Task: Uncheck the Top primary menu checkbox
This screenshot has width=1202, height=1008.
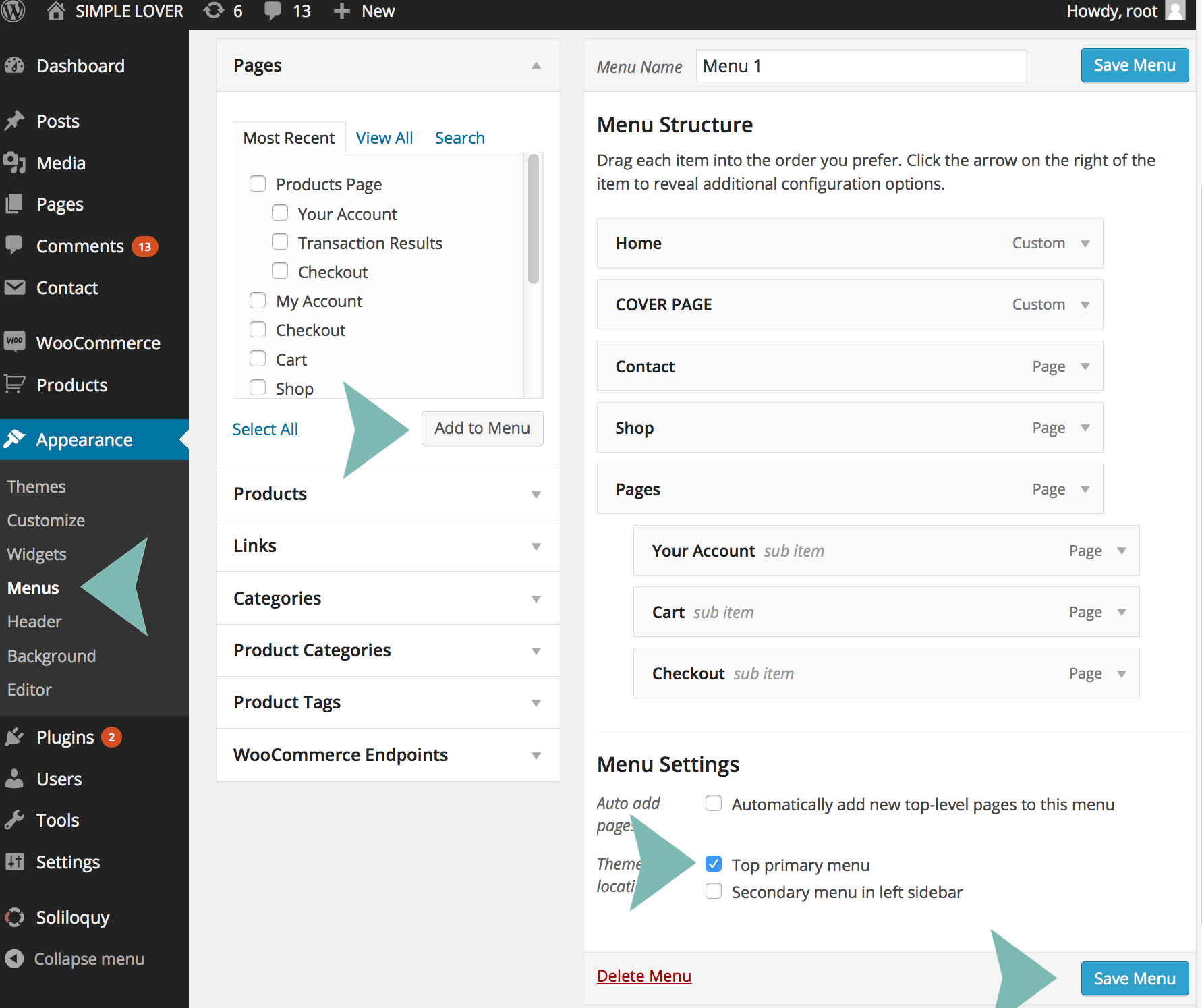Action: tap(713, 864)
